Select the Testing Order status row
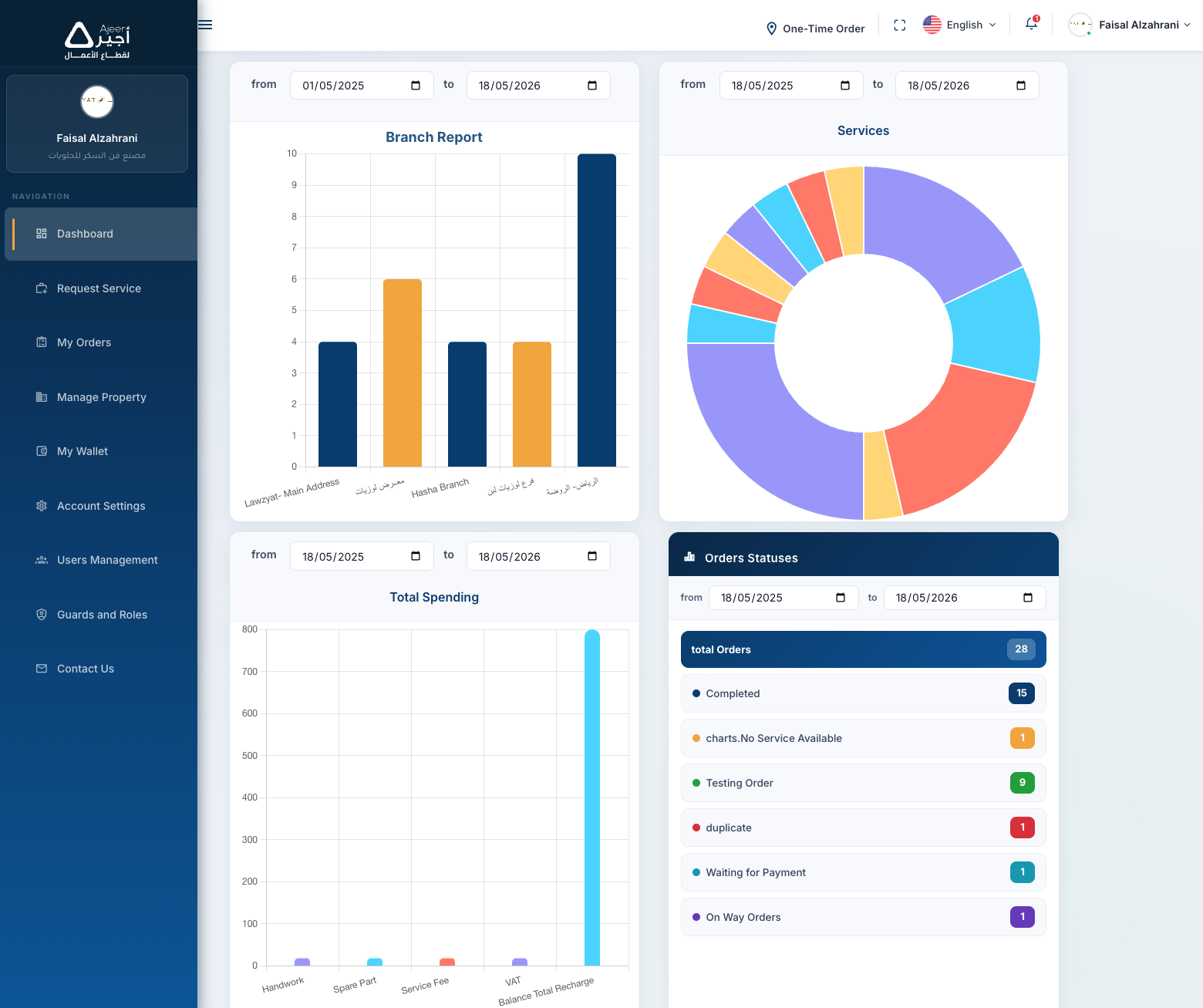 864,783
